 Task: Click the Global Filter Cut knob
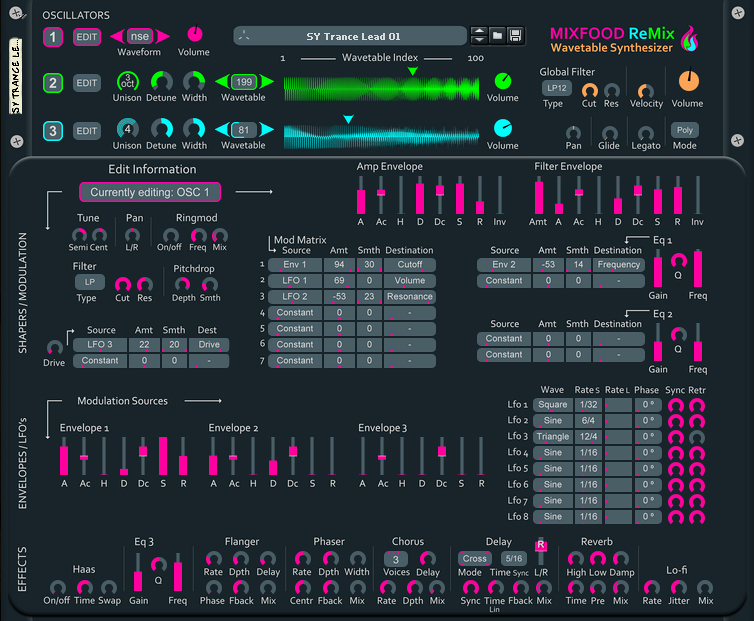coord(590,90)
